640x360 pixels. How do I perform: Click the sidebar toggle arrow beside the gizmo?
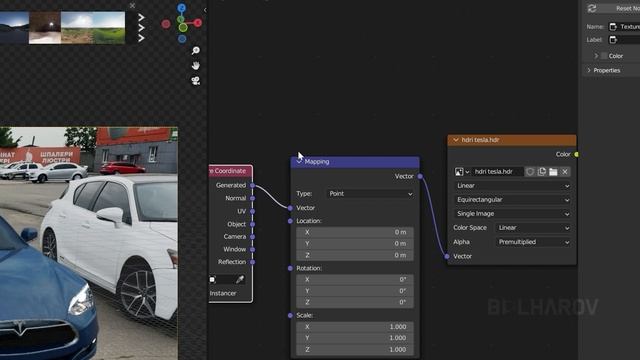coord(205,10)
